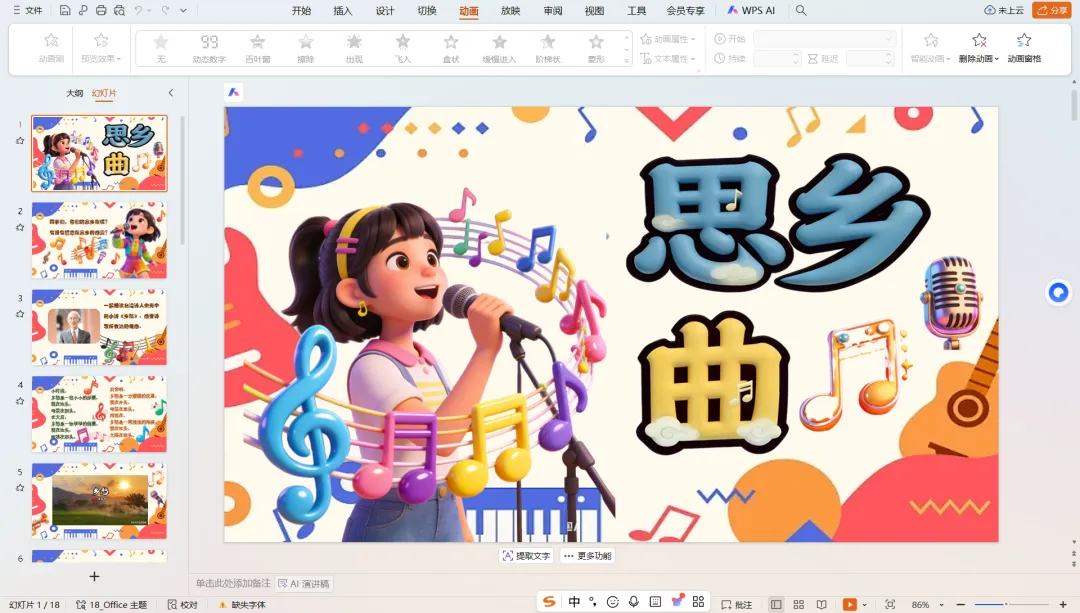Select the 阶梯状 animation effect
The height and width of the screenshot is (613, 1080).
pos(548,48)
